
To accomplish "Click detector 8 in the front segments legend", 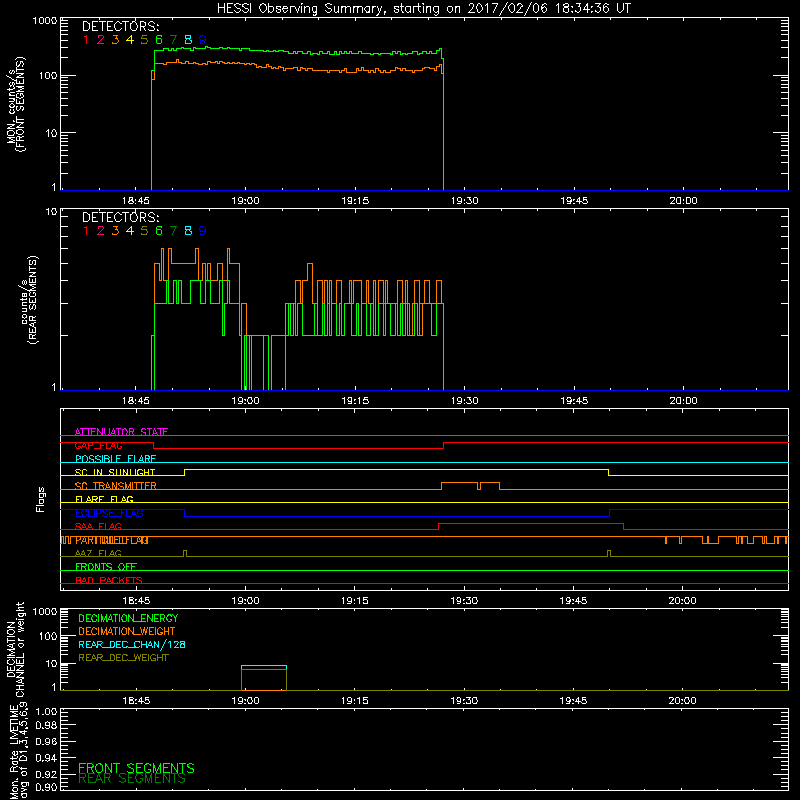I will click(x=188, y=40).
